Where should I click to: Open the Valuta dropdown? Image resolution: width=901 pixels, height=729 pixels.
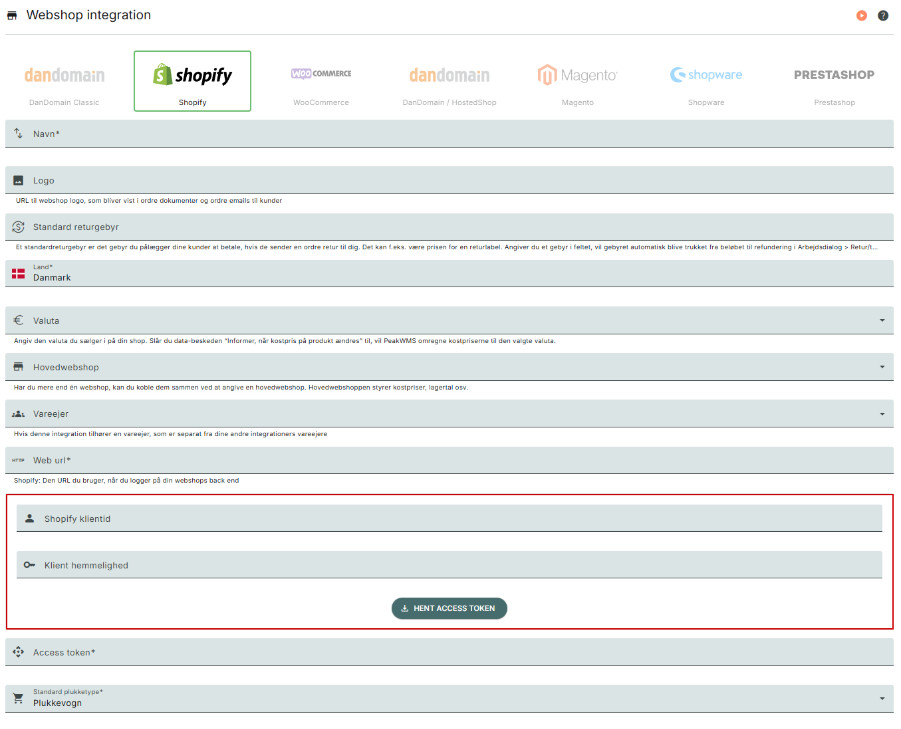click(x=449, y=321)
